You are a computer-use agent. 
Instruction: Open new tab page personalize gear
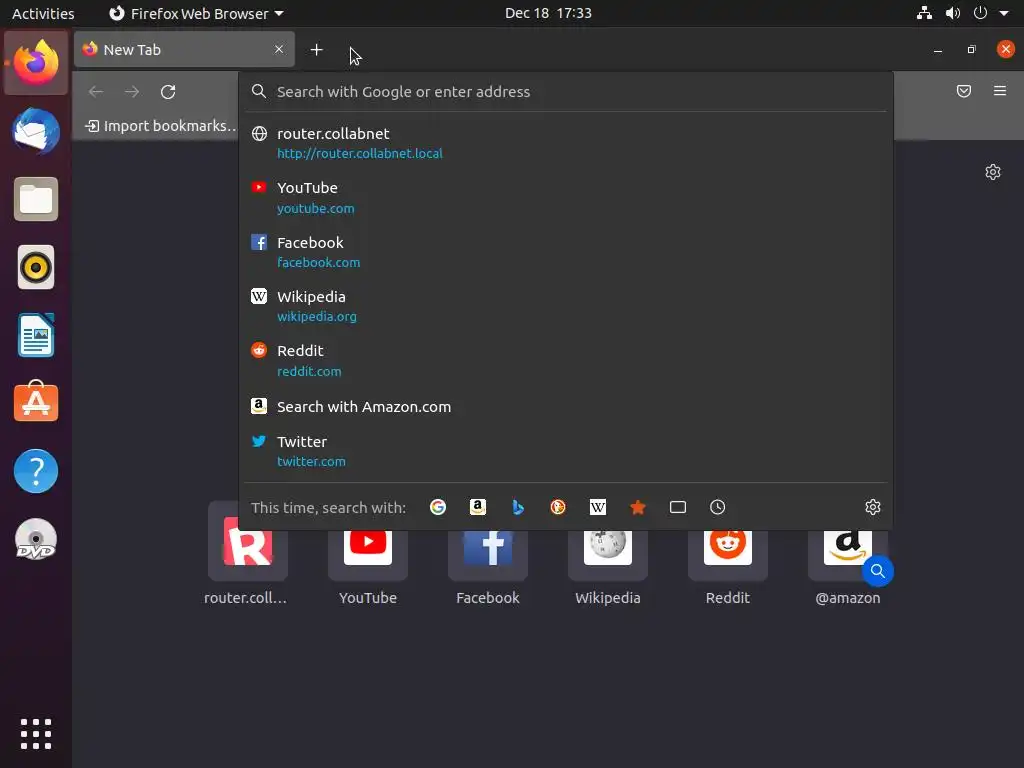point(993,172)
